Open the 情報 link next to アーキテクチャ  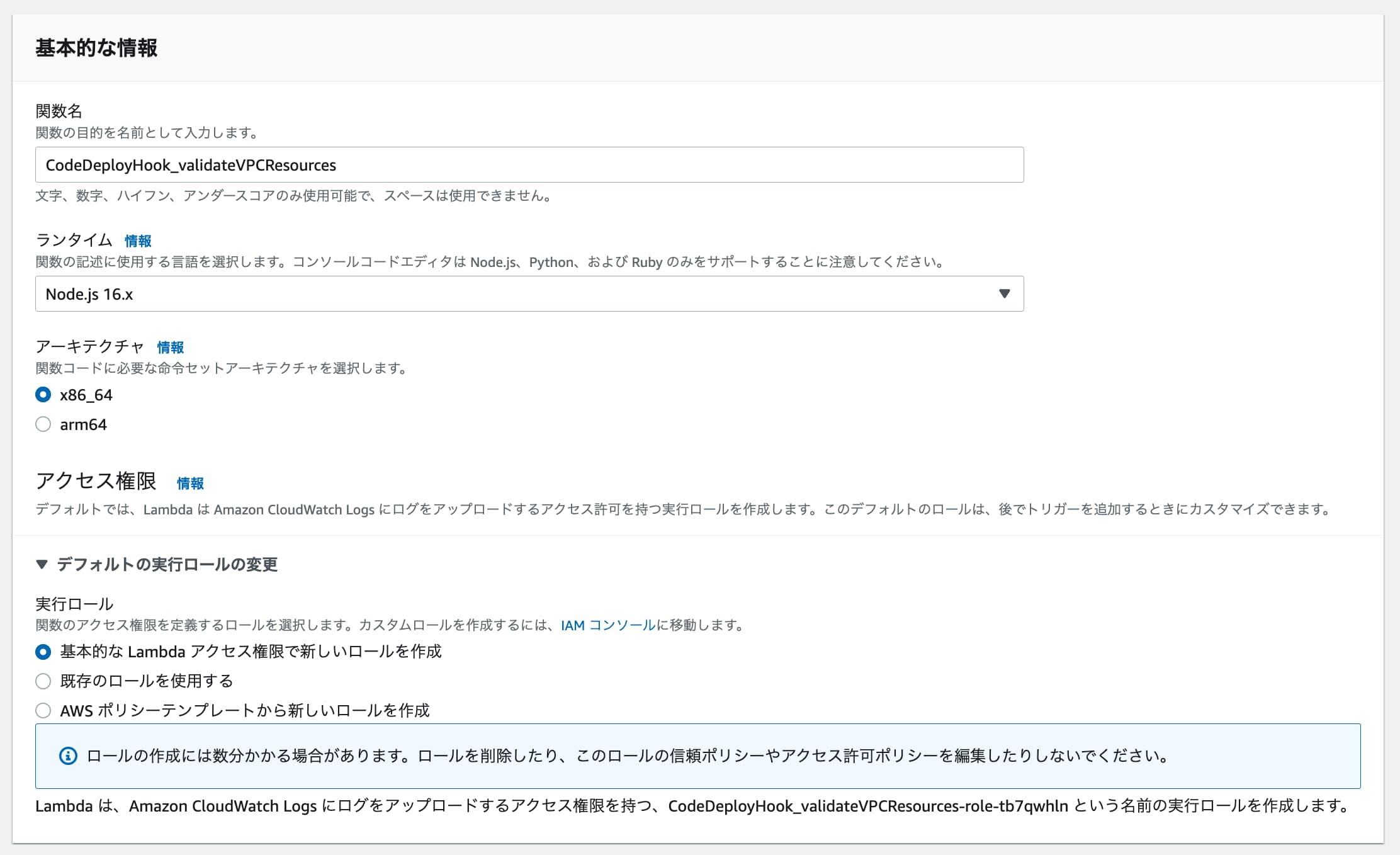coord(170,347)
